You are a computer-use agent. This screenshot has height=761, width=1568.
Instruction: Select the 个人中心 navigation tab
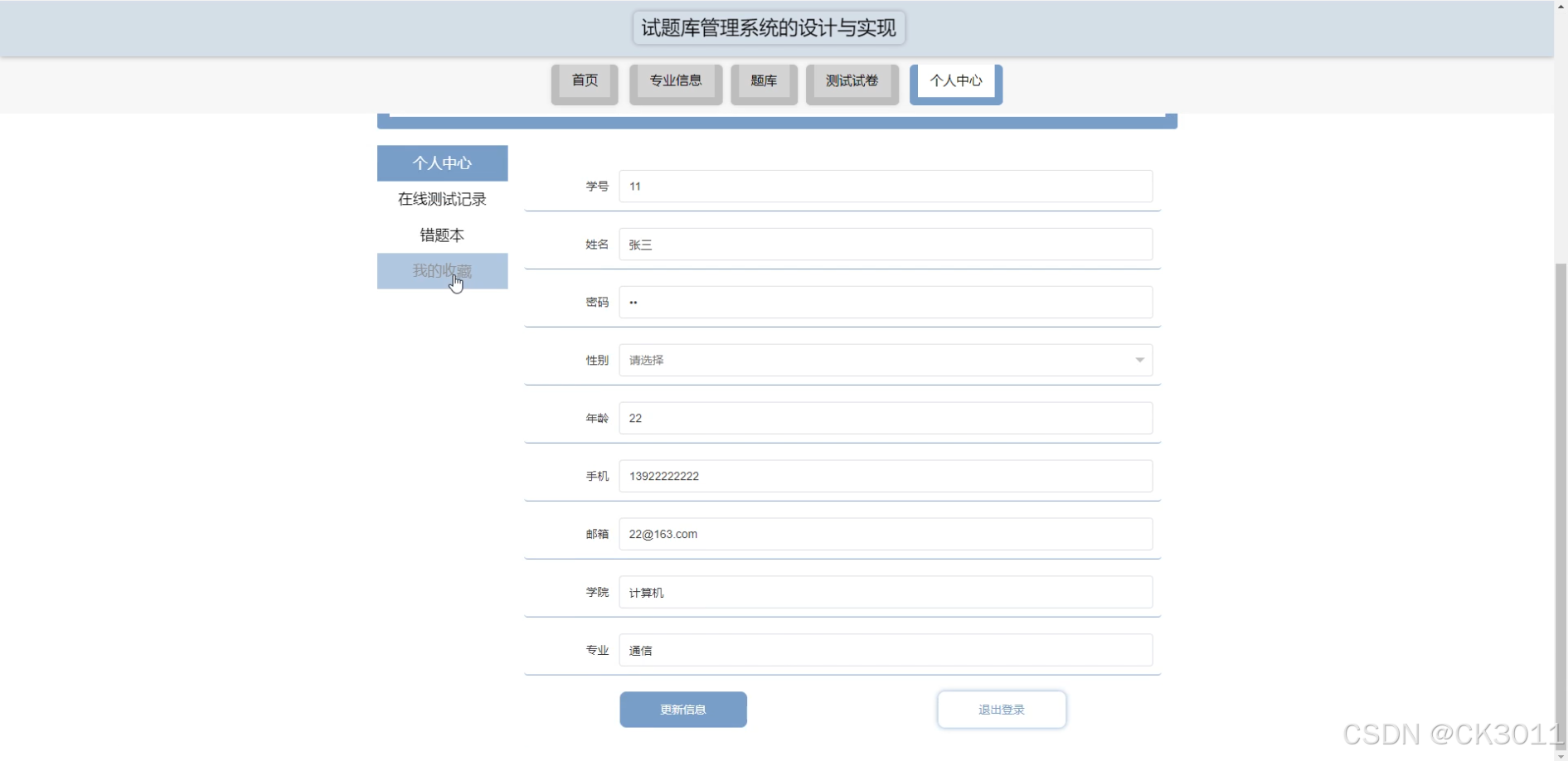[955, 80]
